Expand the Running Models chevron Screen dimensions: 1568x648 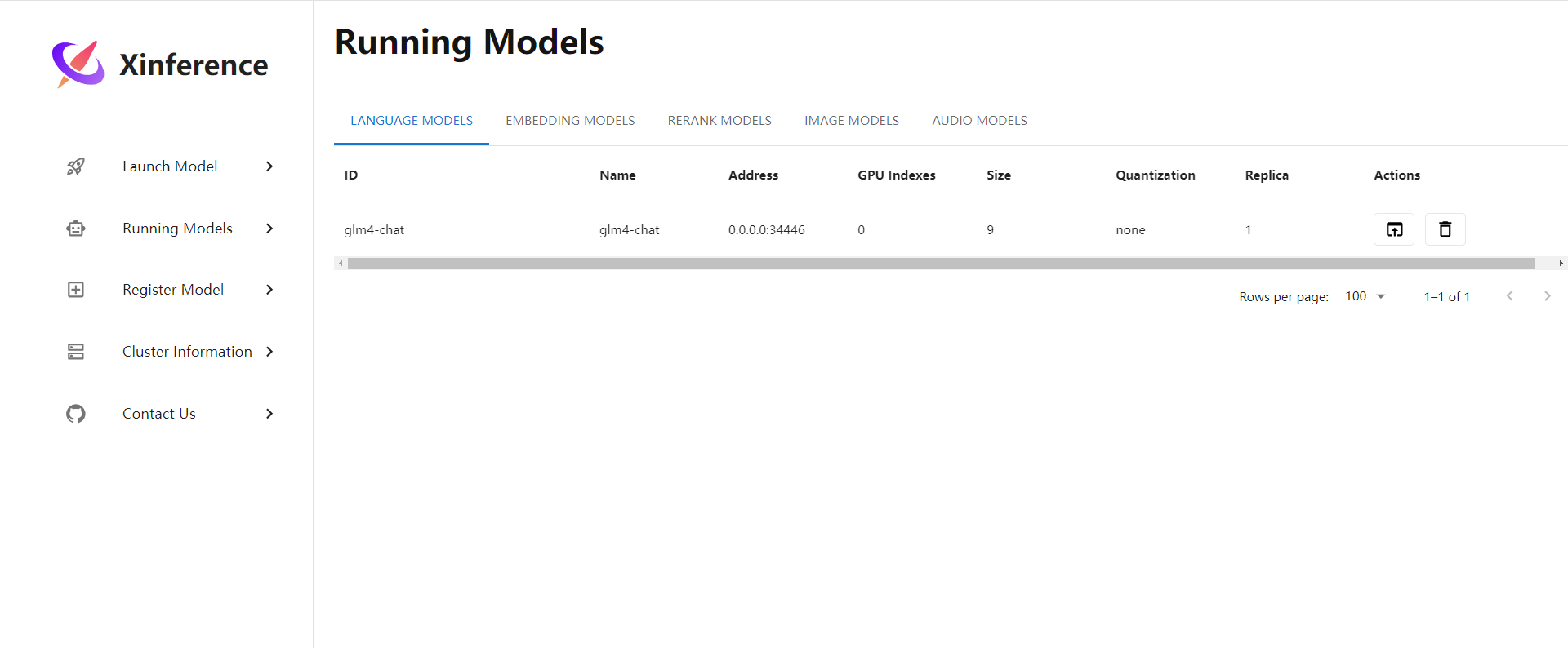pyautogui.click(x=269, y=229)
